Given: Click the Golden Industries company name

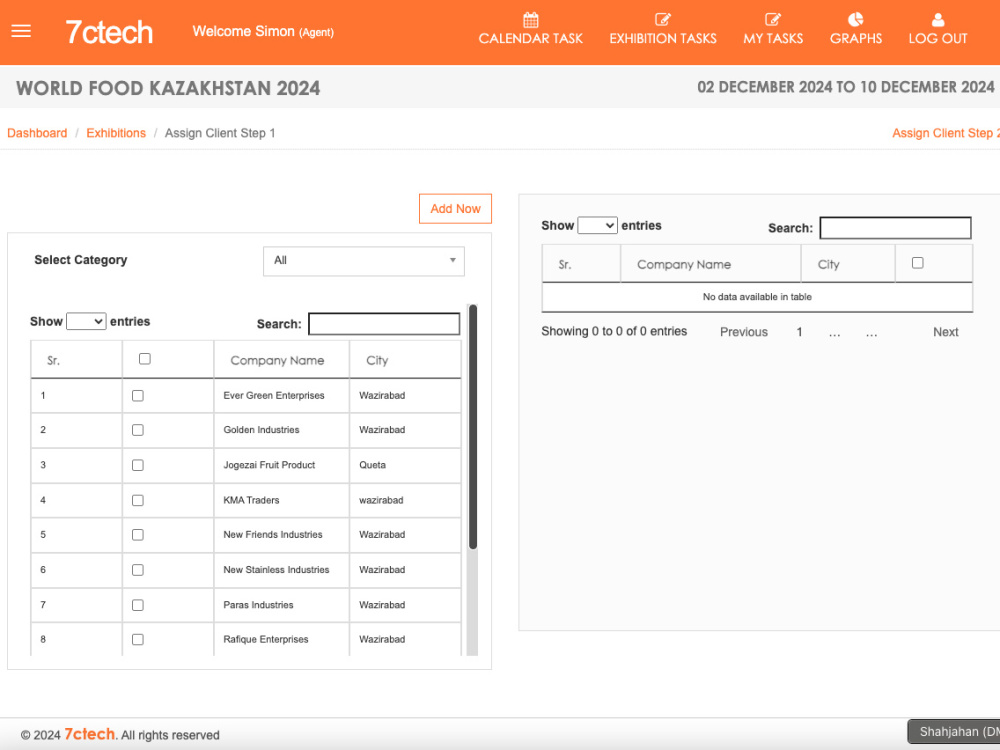Looking at the screenshot, I should coord(261,430).
